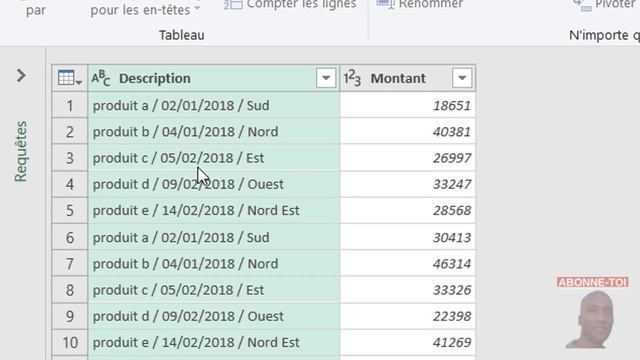The image size is (640, 360).
Task: Select row number 5 header
Action: click(x=70, y=211)
